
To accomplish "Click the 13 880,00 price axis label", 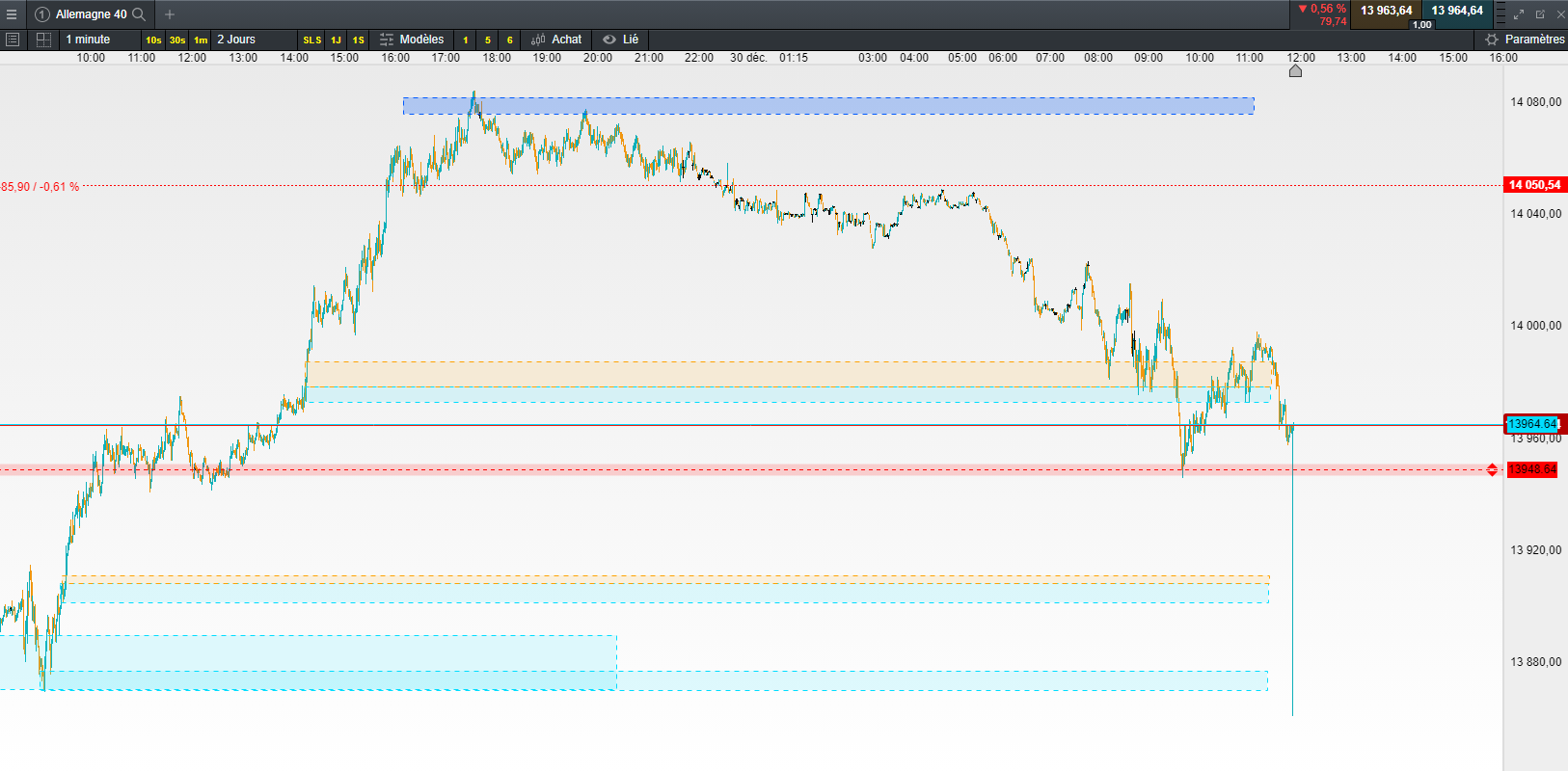I will coord(1536,662).
